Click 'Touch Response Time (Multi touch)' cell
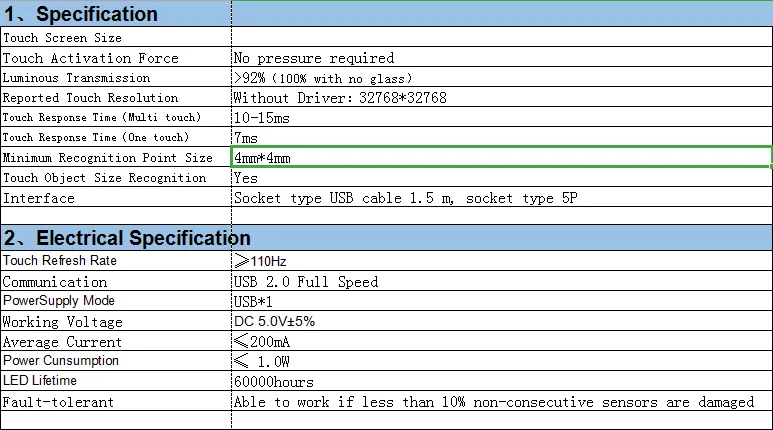Screen dimensions: 773x430 click(116, 117)
